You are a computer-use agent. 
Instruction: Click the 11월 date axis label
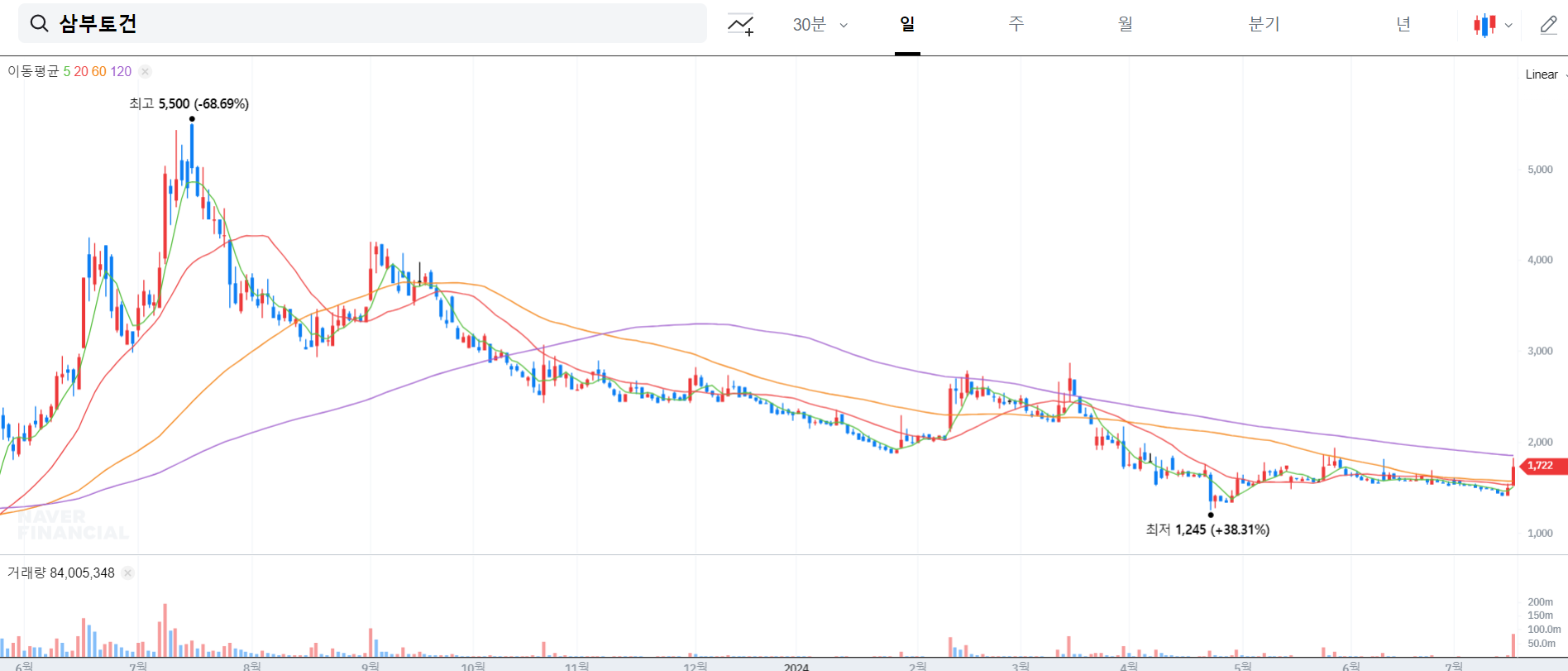[577, 666]
